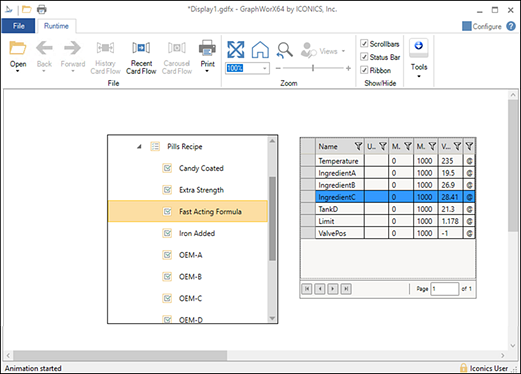Click the zoom slider thumb
Screen dimensions: 521x374
point(313,68)
